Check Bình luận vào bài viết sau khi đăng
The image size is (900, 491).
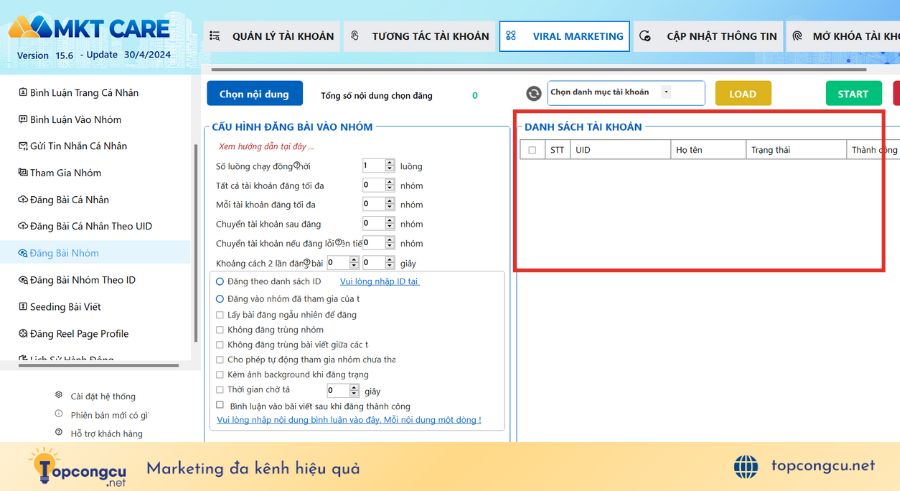220,405
